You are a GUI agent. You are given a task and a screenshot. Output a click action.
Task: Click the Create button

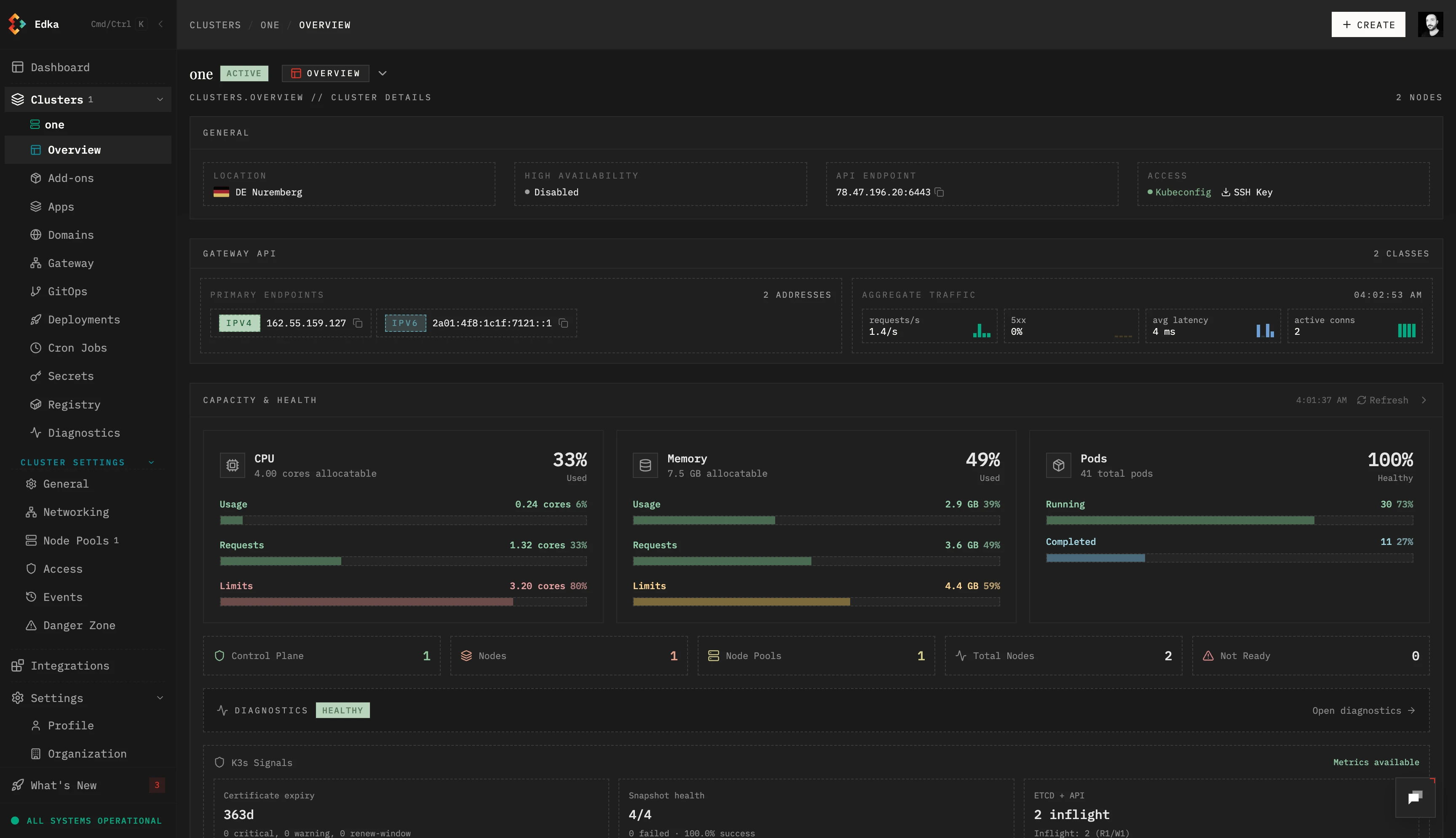click(1368, 25)
